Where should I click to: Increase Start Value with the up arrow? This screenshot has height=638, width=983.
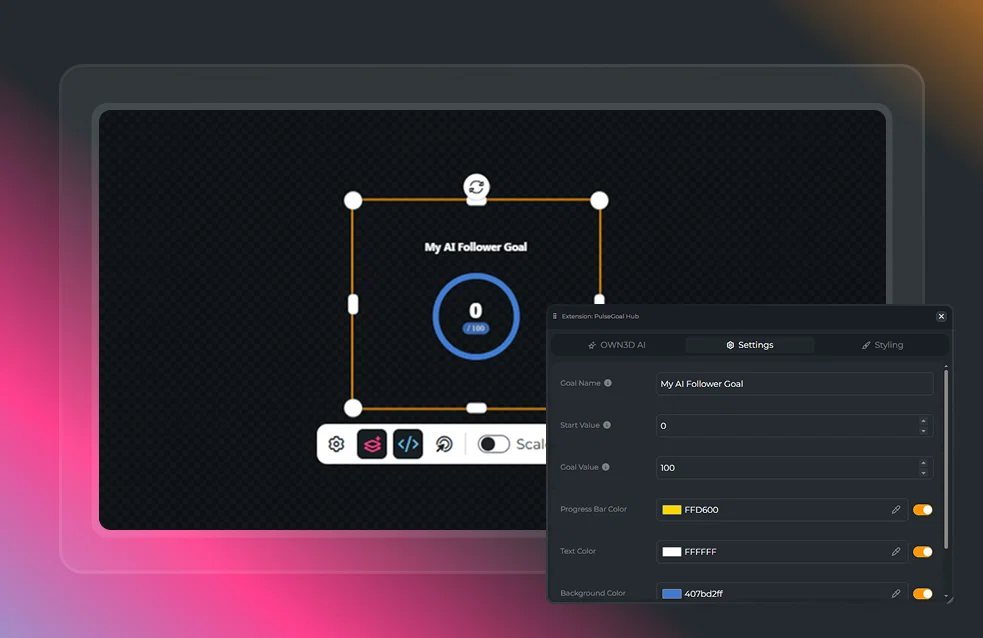point(923,421)
